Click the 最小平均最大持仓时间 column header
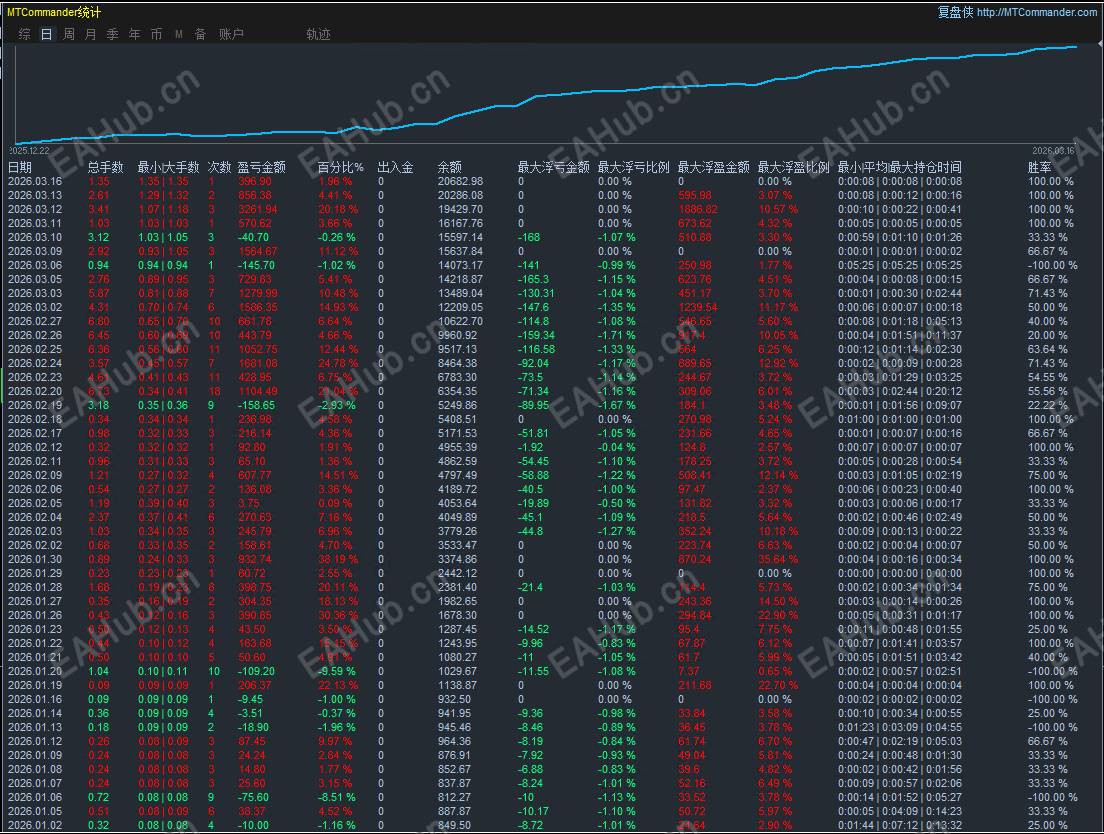1104x834 pixels. tap(899, 167)
